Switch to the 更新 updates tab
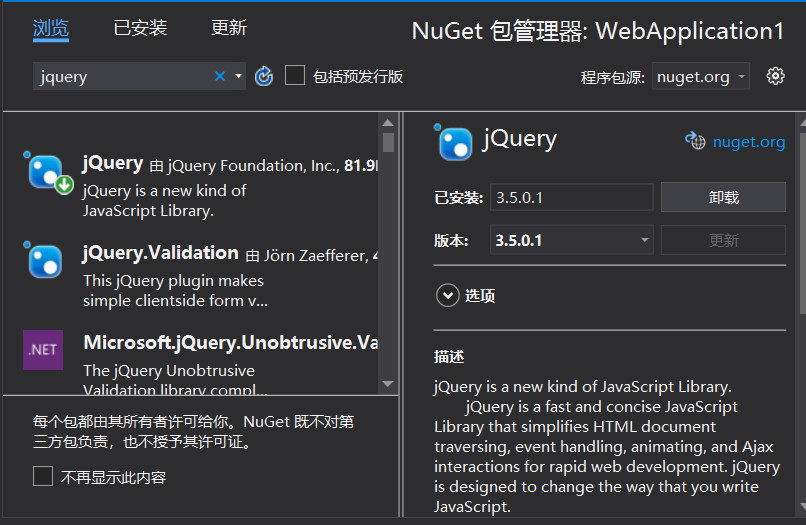This screenshot has width=806, height=525. coord(229,28)
